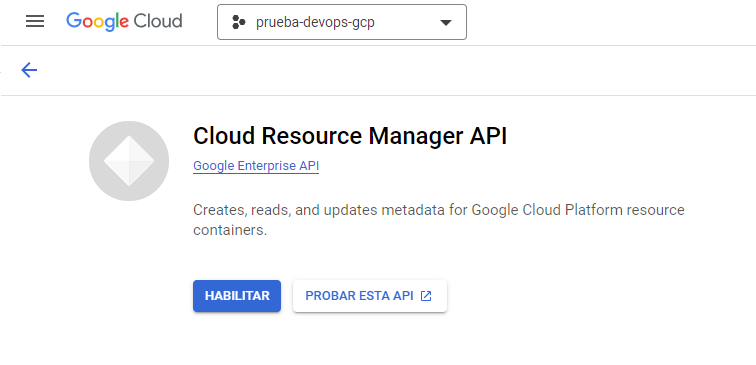The width and height of the screenshot is (756, 365).
Task: Click the word Google in the logo
Action: [x=97, y=22]
